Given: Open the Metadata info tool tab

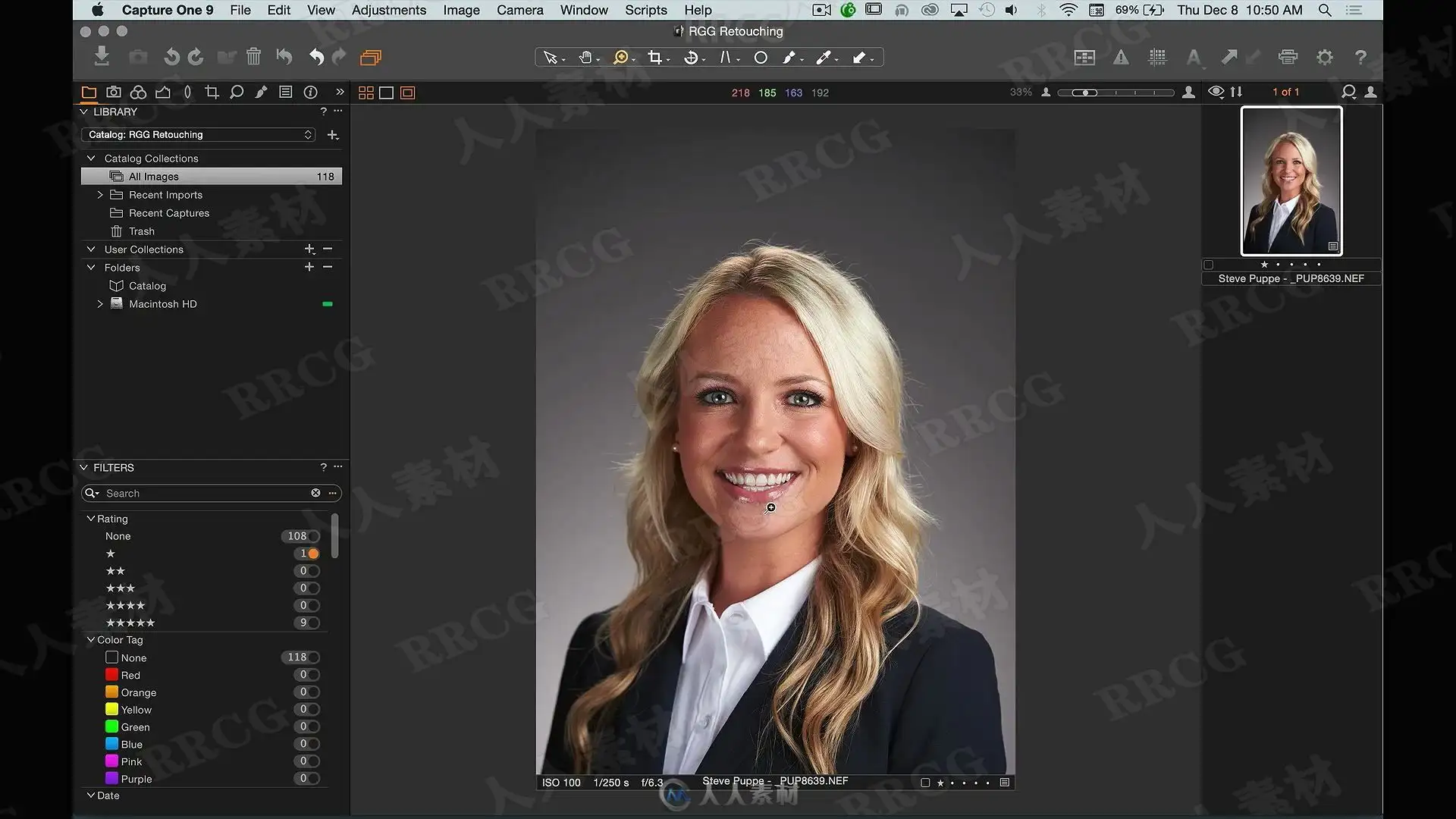Looking at the screenshot, I should tap(310, 93).
